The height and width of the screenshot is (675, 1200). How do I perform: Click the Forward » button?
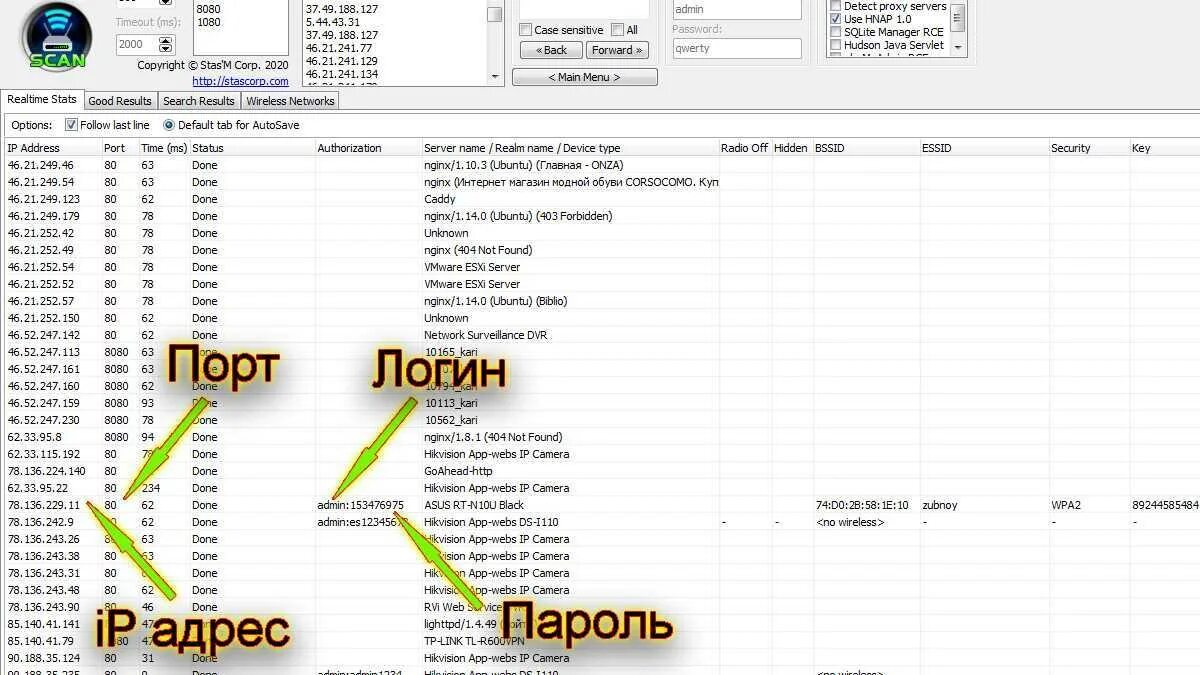click(x=618, y=50)
